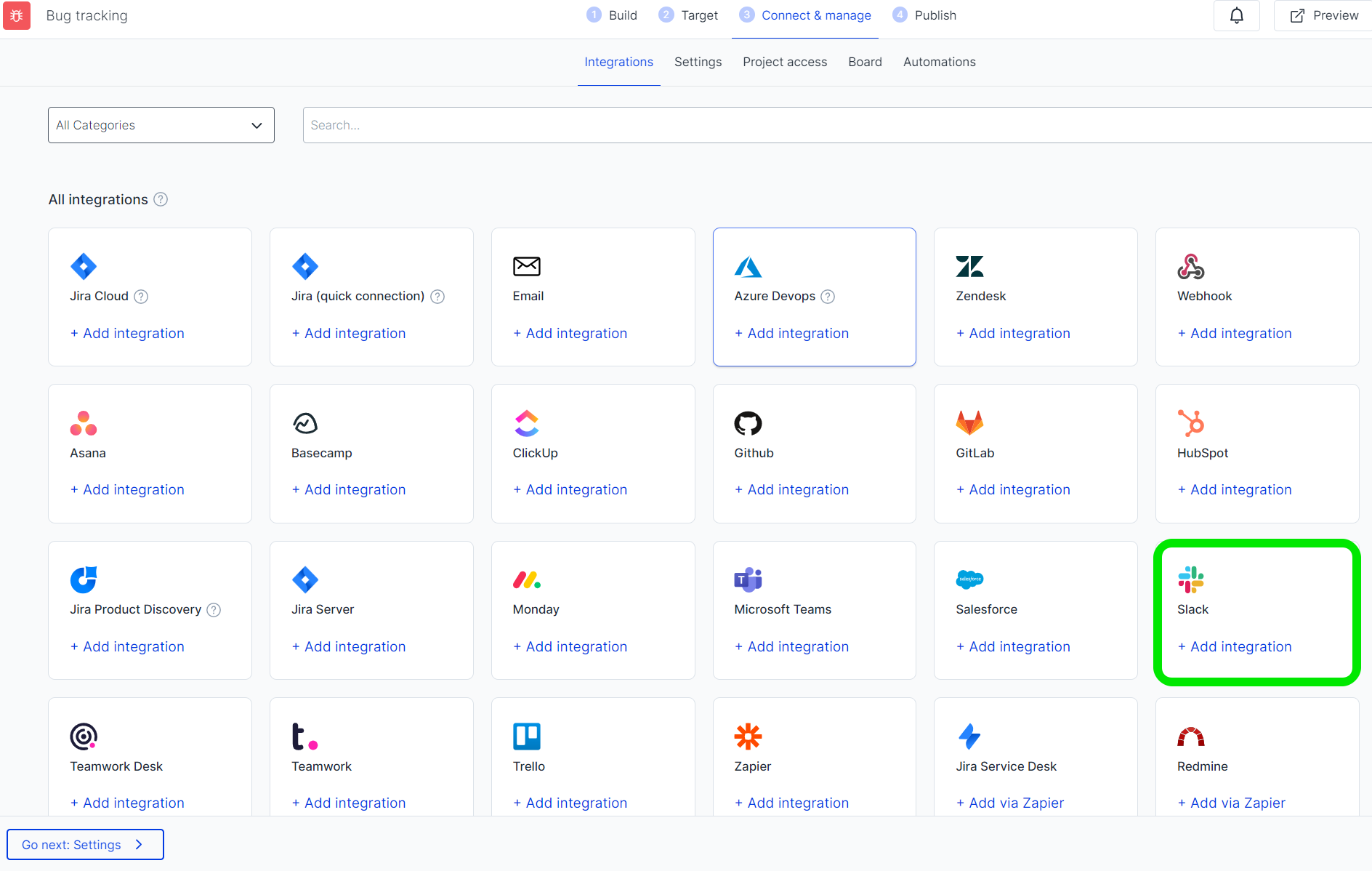Add integration for Jira Server
1372x871 pixels.
coord(349,646)
